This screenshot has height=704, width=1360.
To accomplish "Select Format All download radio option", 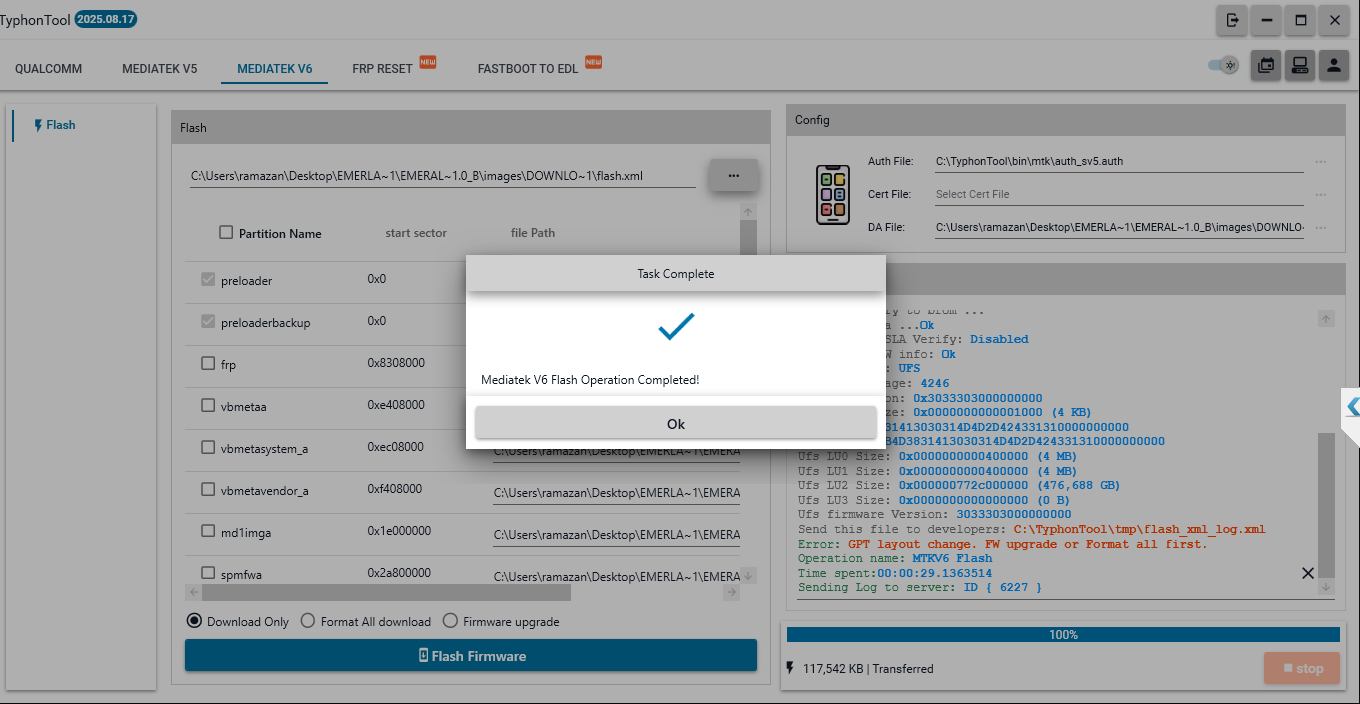I will coord(308,621).
